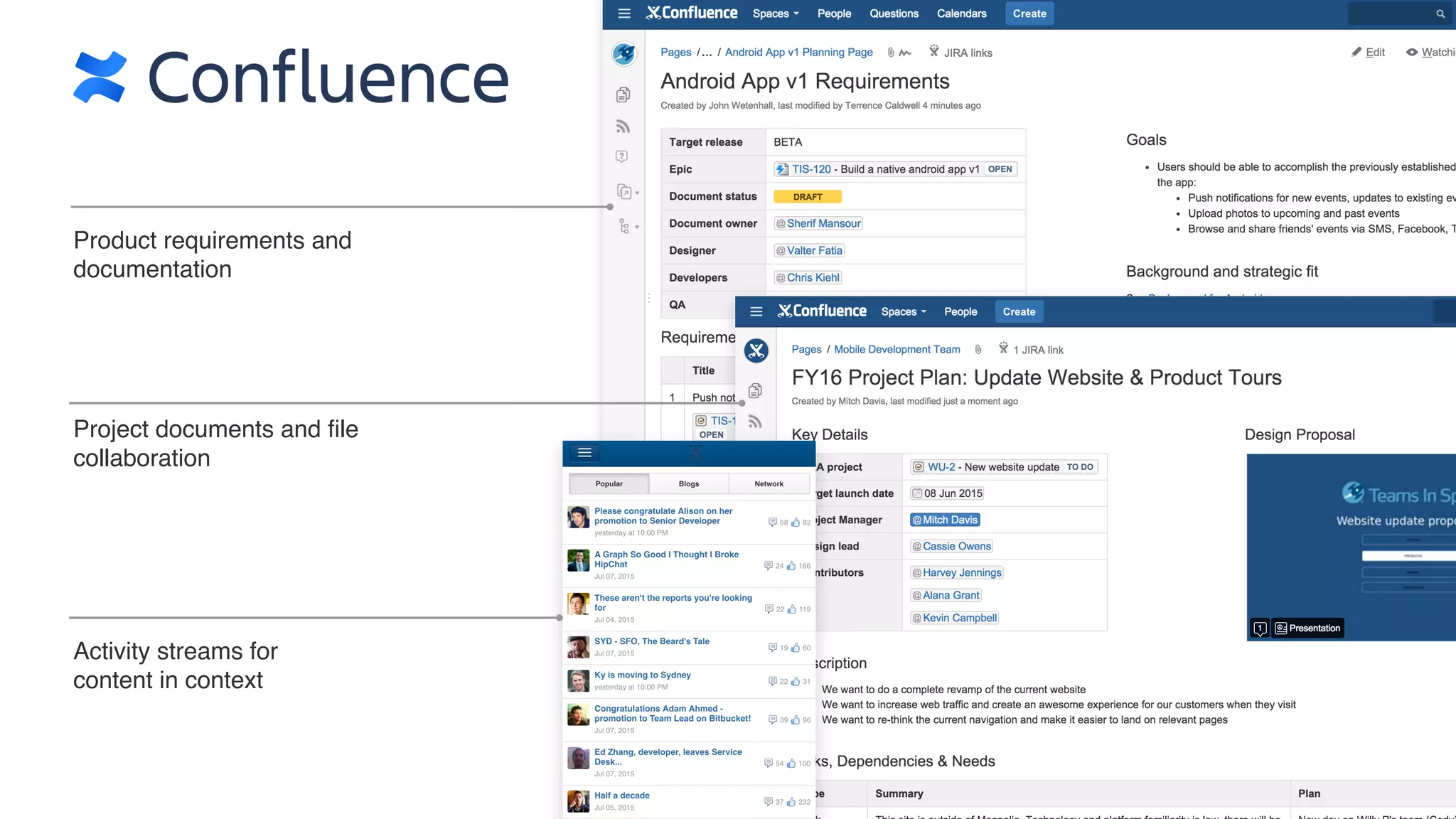Click the search magnifier icon in header
The height and width of the screenshot is (819, 1456).
tap(1440, 14)
